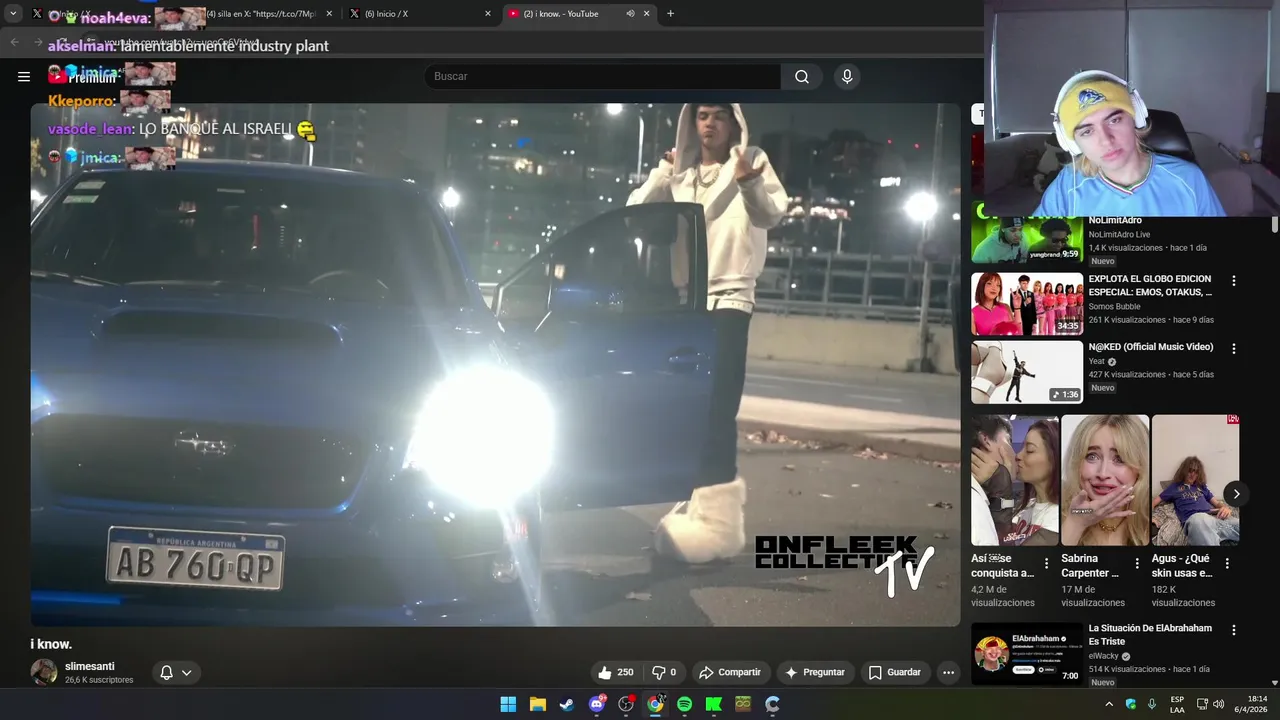Click the video player showing the blue car
Image resolution: width=1280 pixels, height=720 pixels.
click(x=495, y=365)
